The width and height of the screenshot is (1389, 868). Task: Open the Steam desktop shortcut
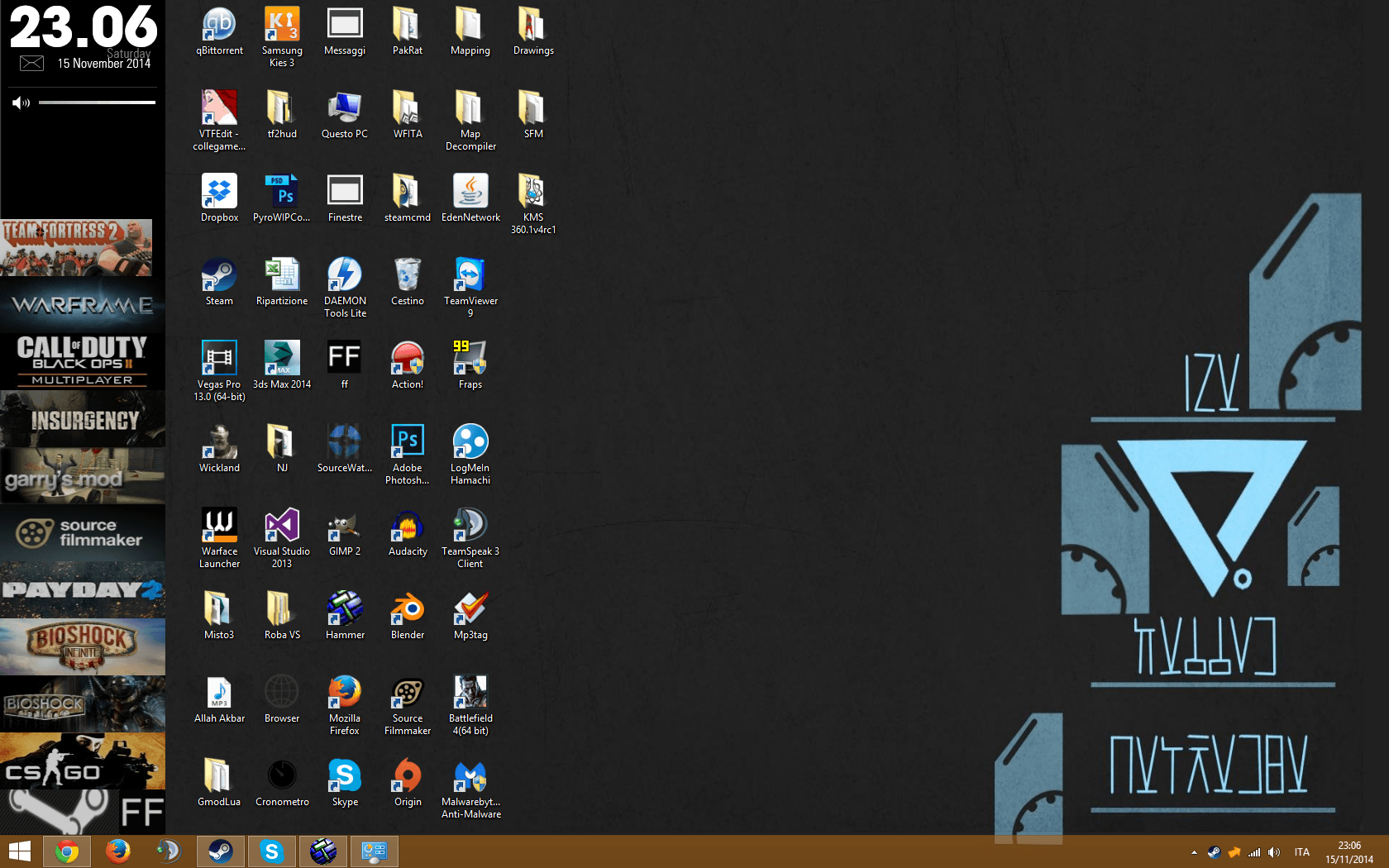pos(219,276)
